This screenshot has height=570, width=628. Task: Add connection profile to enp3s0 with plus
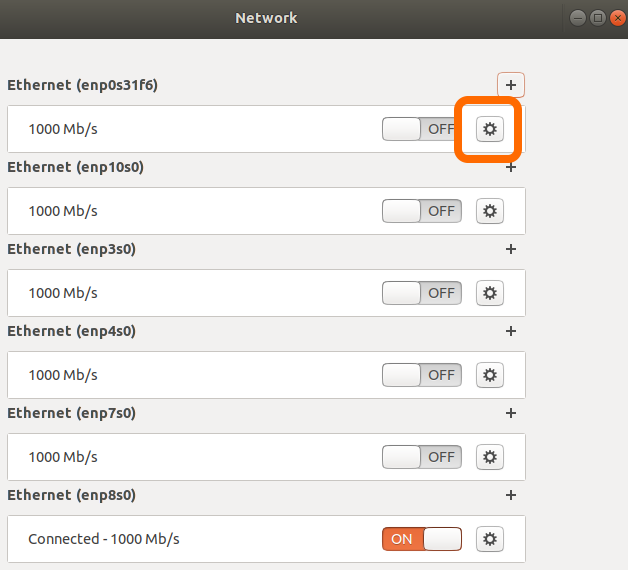[x=511, y=249]
